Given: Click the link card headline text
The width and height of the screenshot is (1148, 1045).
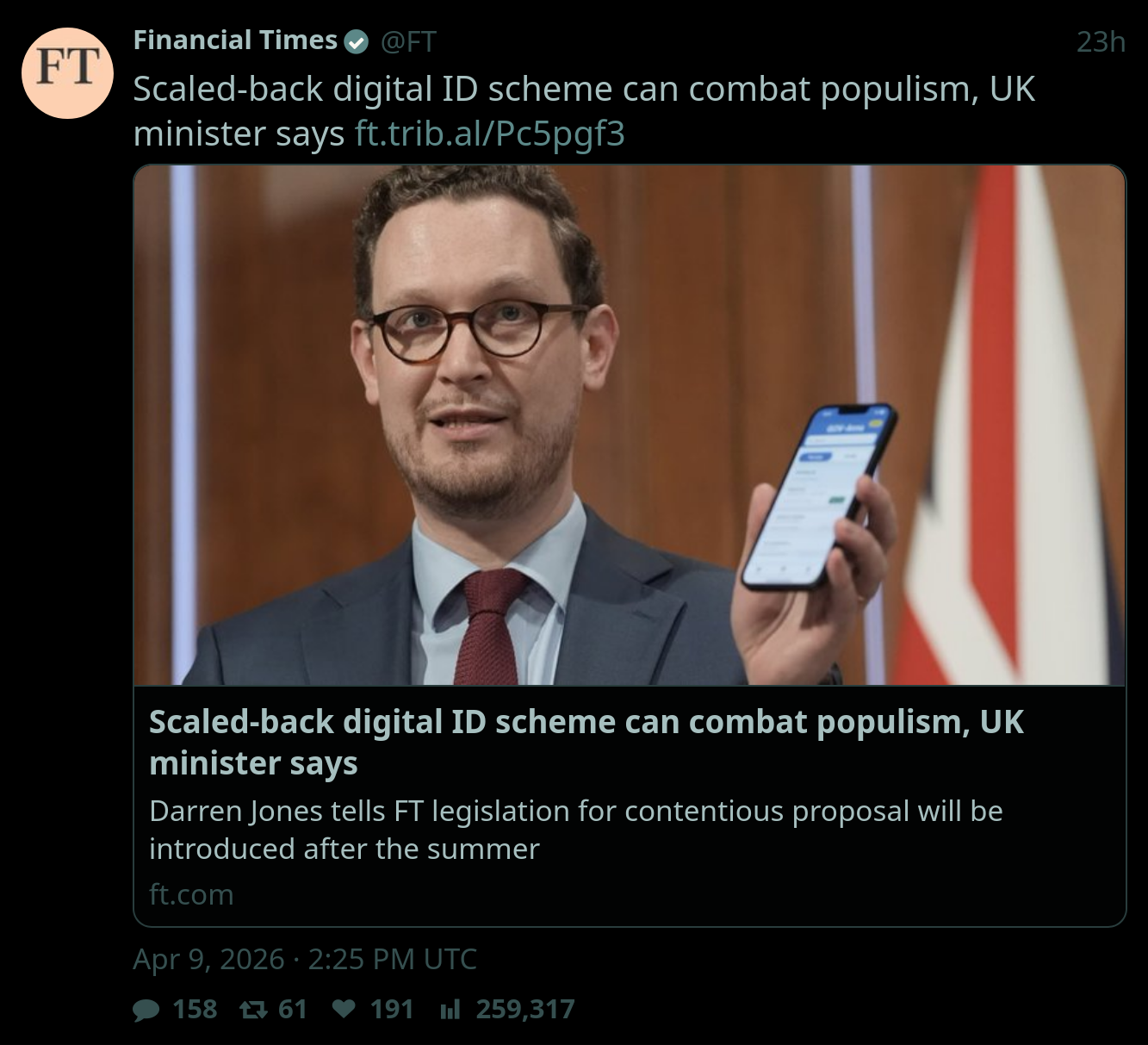Looking at the screenshot, I should [586, 743].
